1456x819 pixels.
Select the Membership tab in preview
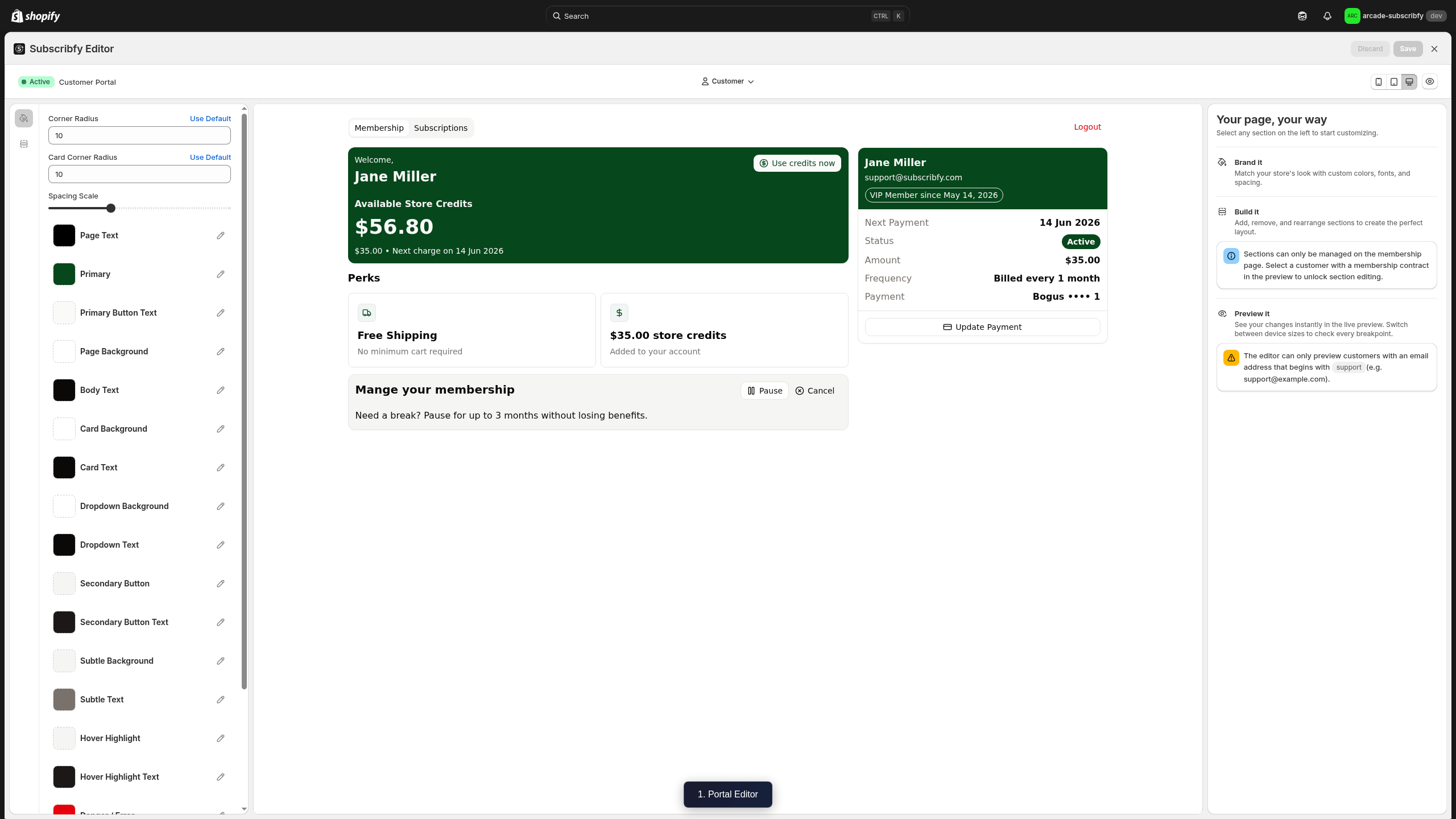379,128
